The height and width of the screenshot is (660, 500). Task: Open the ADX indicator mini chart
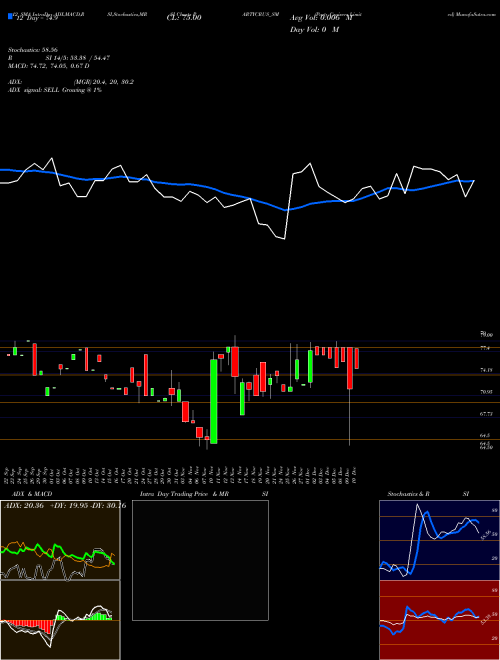(60, 540)
